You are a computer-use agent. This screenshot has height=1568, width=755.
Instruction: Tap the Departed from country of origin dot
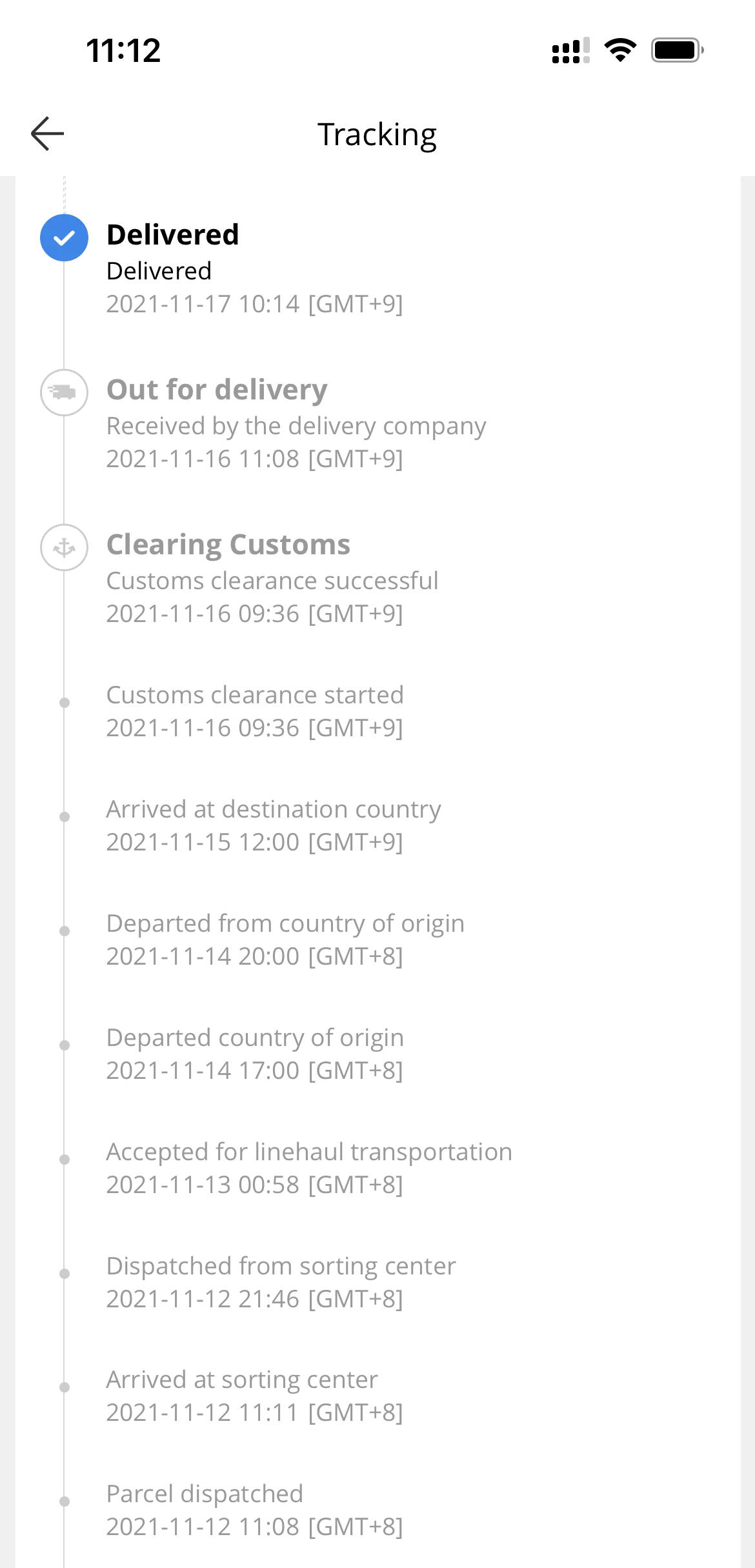65,931
